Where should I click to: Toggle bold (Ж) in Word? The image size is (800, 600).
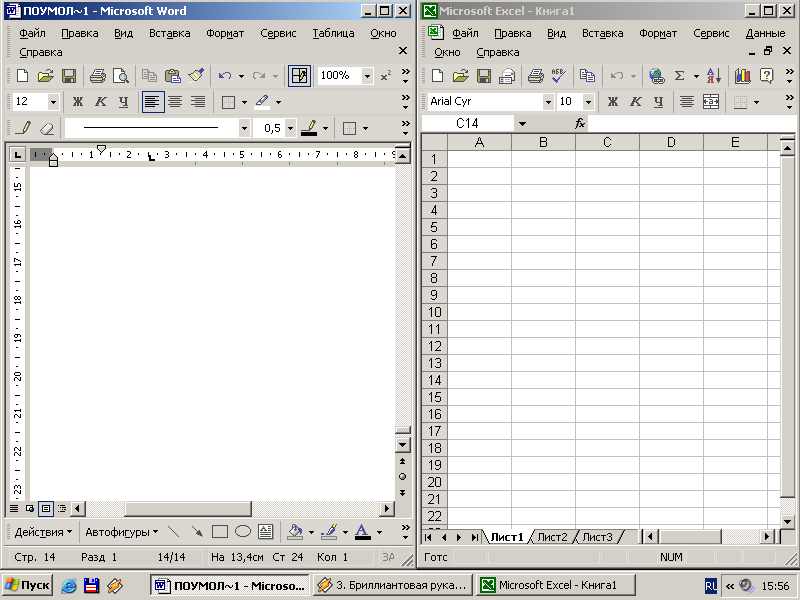(78, 102)
